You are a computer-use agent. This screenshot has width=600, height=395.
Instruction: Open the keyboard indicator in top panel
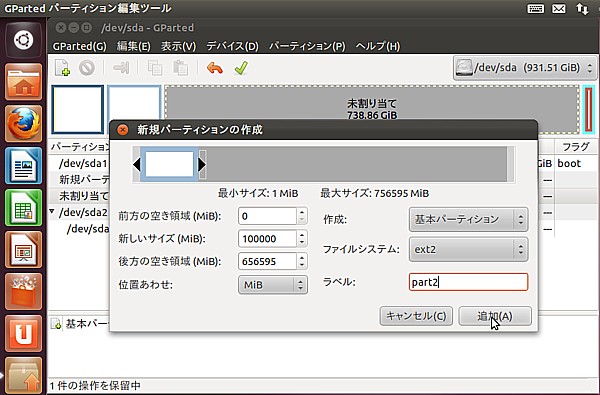coord(536,8)
